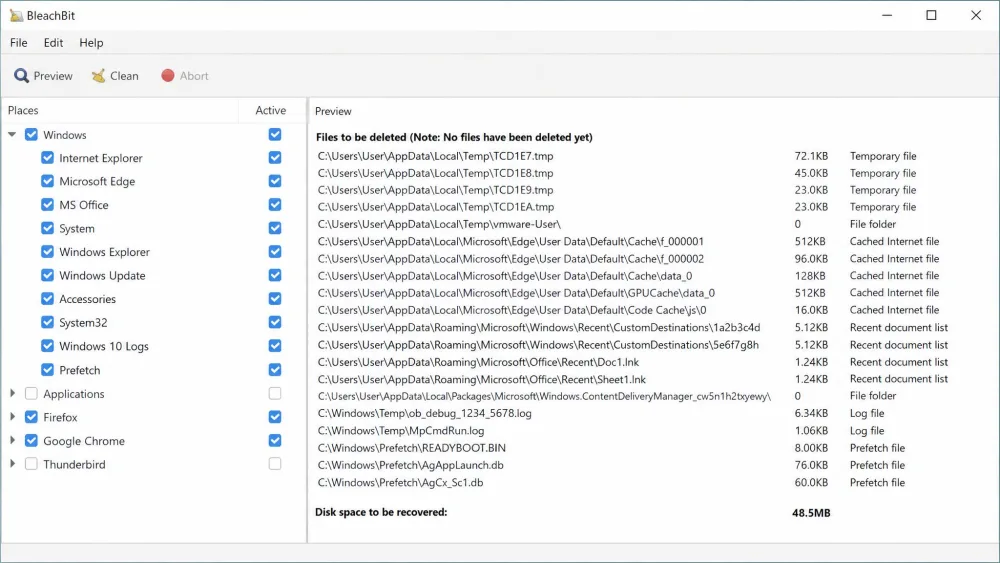
Task: Toggle Active column checkbox for Firefox
Action: [275, 417]
